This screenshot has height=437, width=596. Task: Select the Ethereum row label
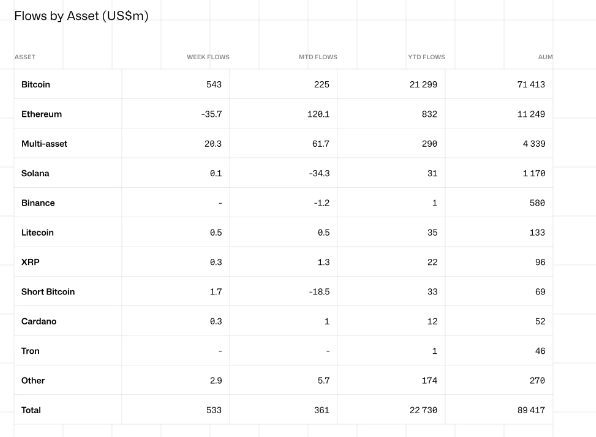coord(41,114)
